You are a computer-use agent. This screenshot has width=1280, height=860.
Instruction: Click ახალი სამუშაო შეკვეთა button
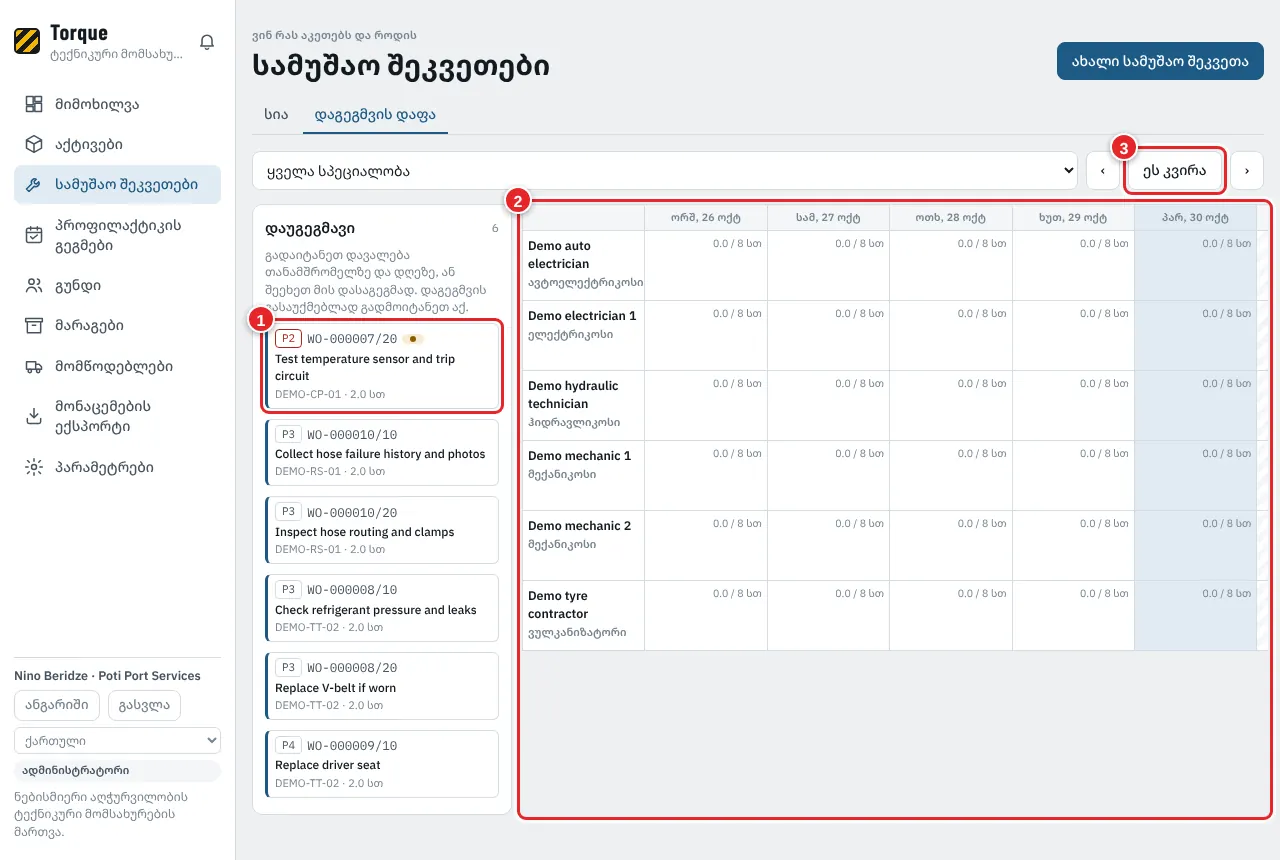(x=1160, y=60)
